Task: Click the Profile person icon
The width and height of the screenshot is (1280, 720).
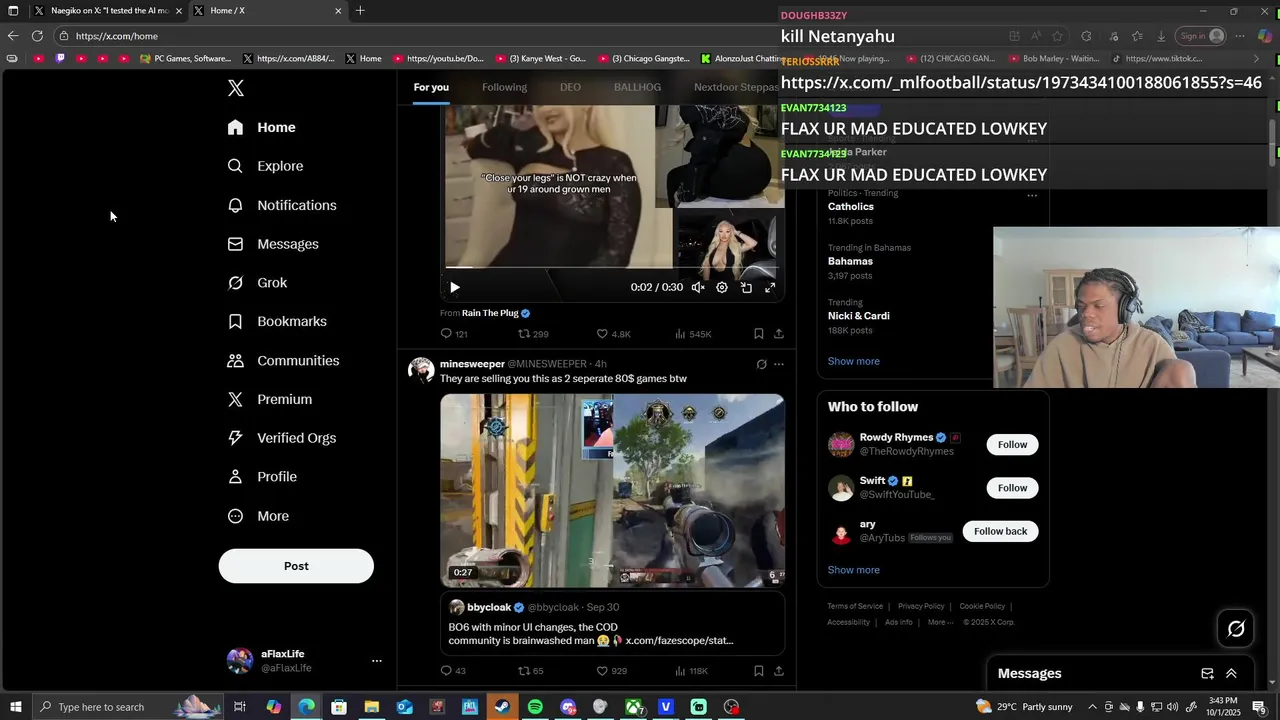Action: pyautogui.click(x=235, y=477)
